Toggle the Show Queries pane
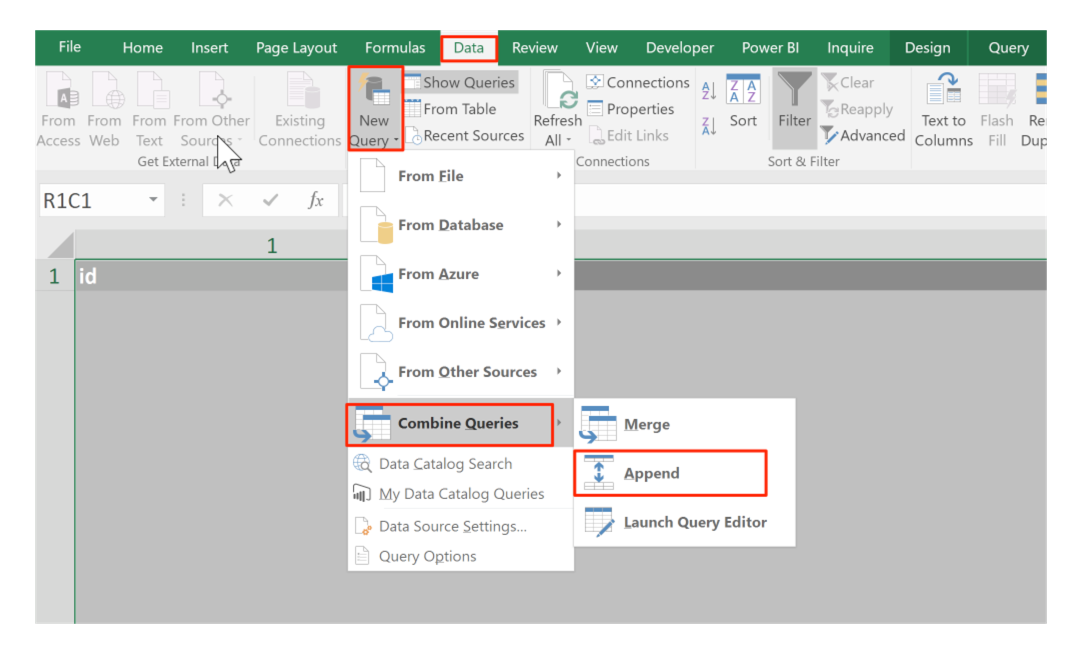The height and width of the screenshot is (654, 1074). (x=460, y=82)
